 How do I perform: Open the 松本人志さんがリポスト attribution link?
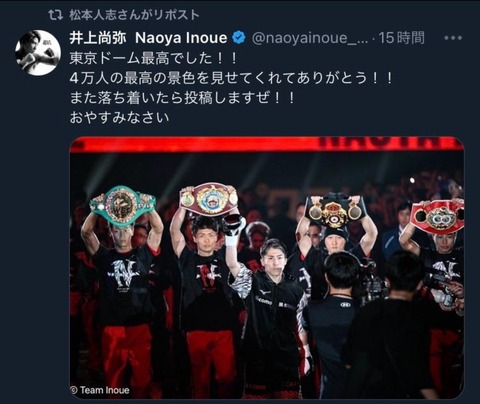(134, 15)
